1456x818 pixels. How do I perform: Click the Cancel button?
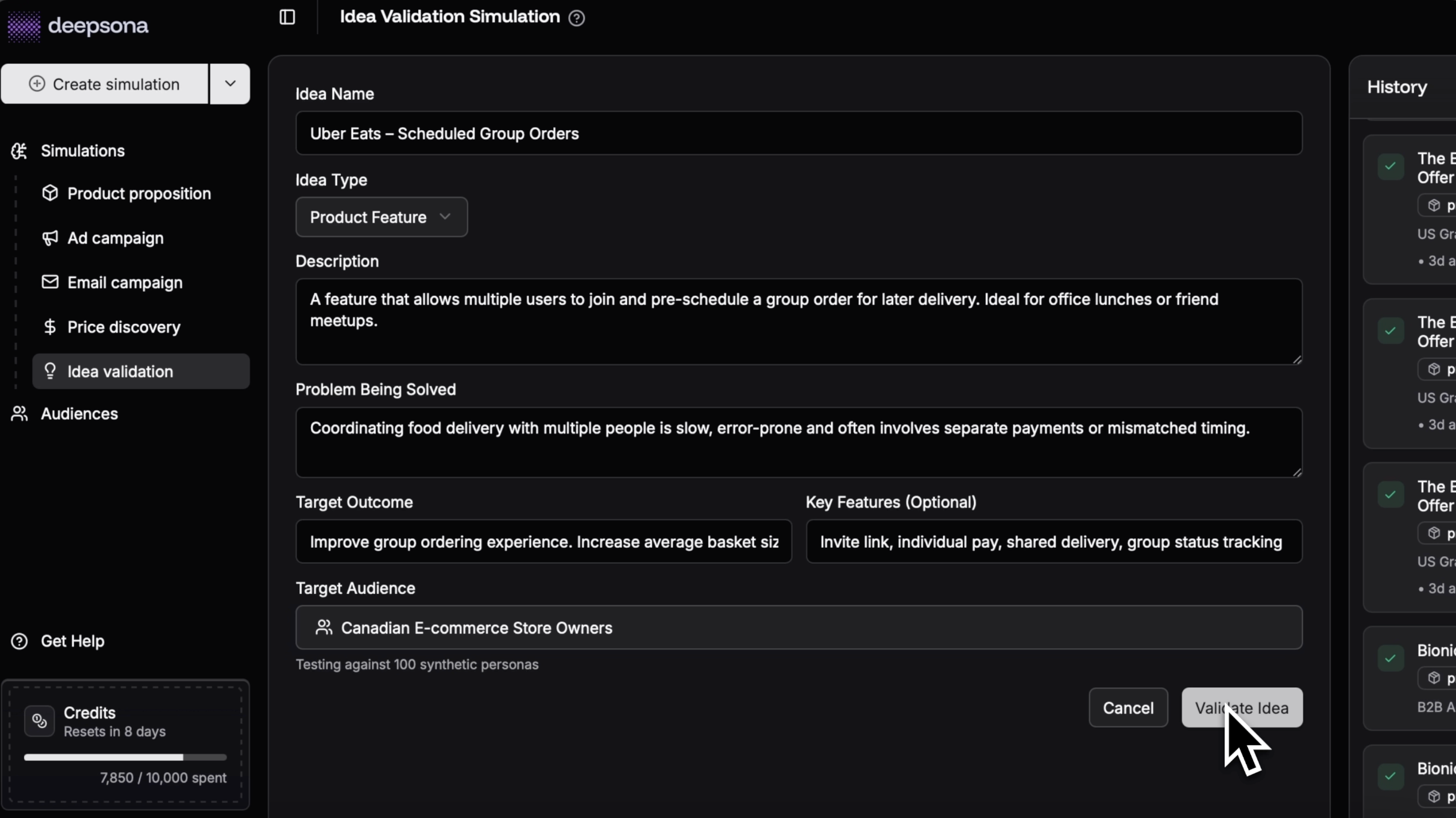[x=1128, y=708]
